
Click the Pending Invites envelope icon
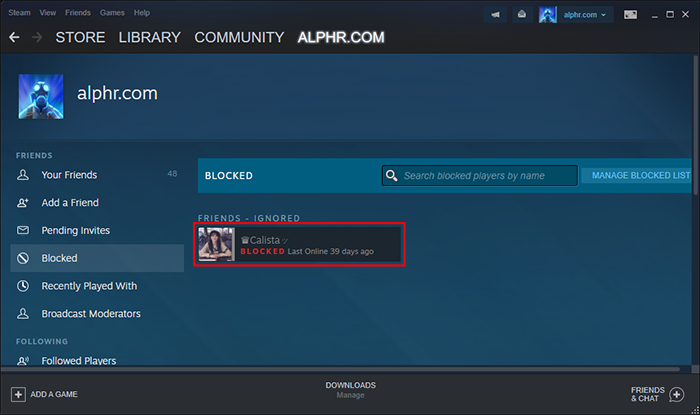[x=23, y=230]
